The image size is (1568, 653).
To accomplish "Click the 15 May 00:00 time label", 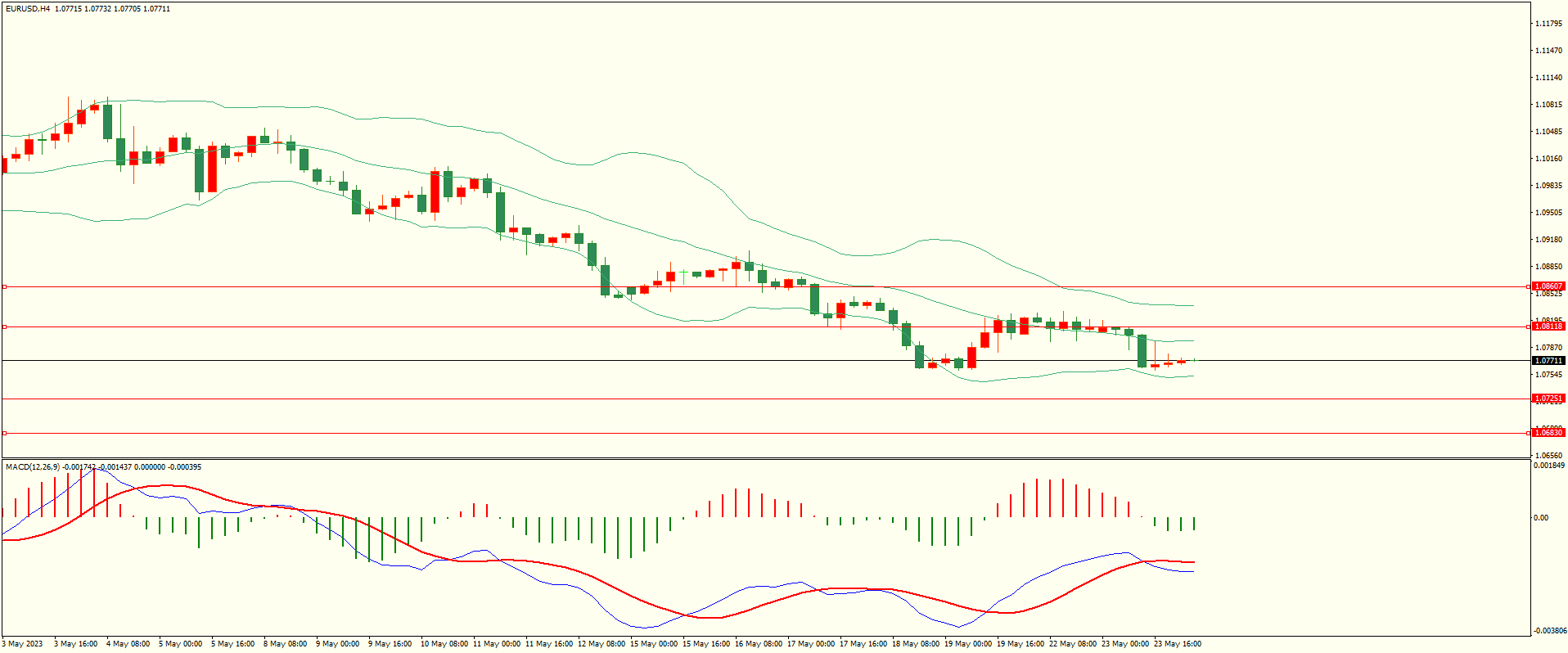I will (654, 643).
